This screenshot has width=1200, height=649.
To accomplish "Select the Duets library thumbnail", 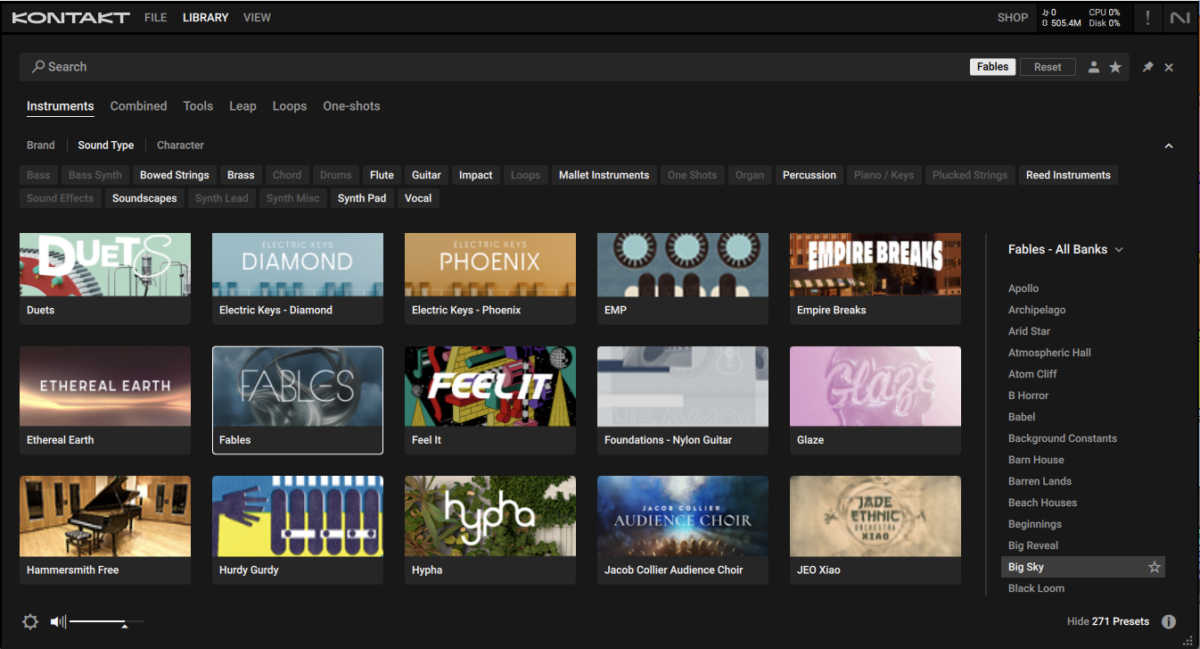I will tap(105, 278).
